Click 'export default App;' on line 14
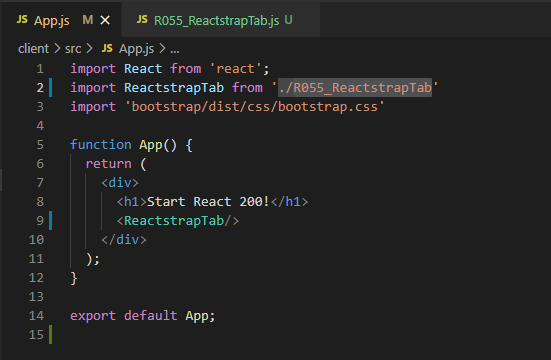Screen dimensions: 551x360 coord(142,316)
